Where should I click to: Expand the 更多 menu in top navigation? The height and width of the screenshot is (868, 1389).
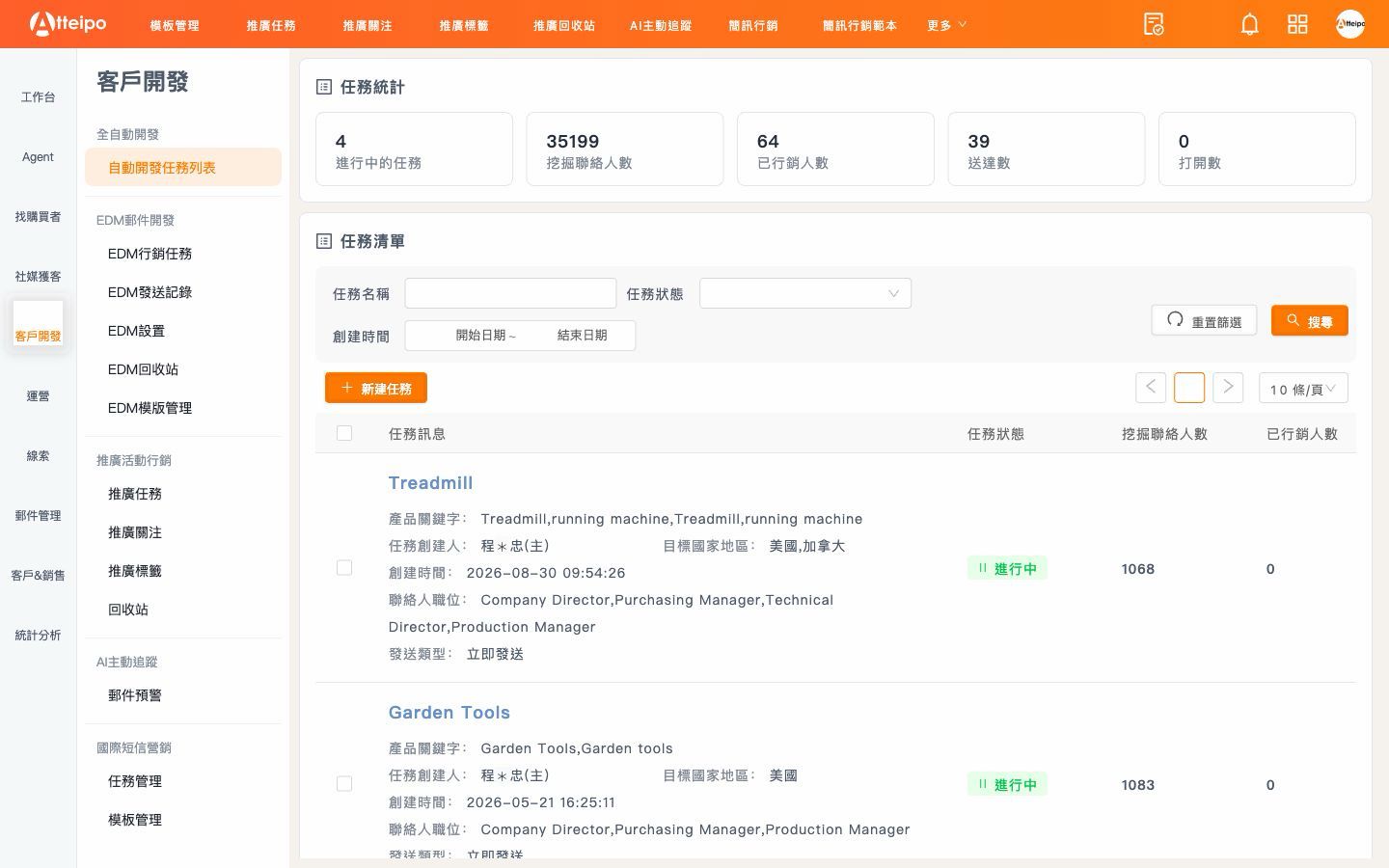tap(946, 25)
